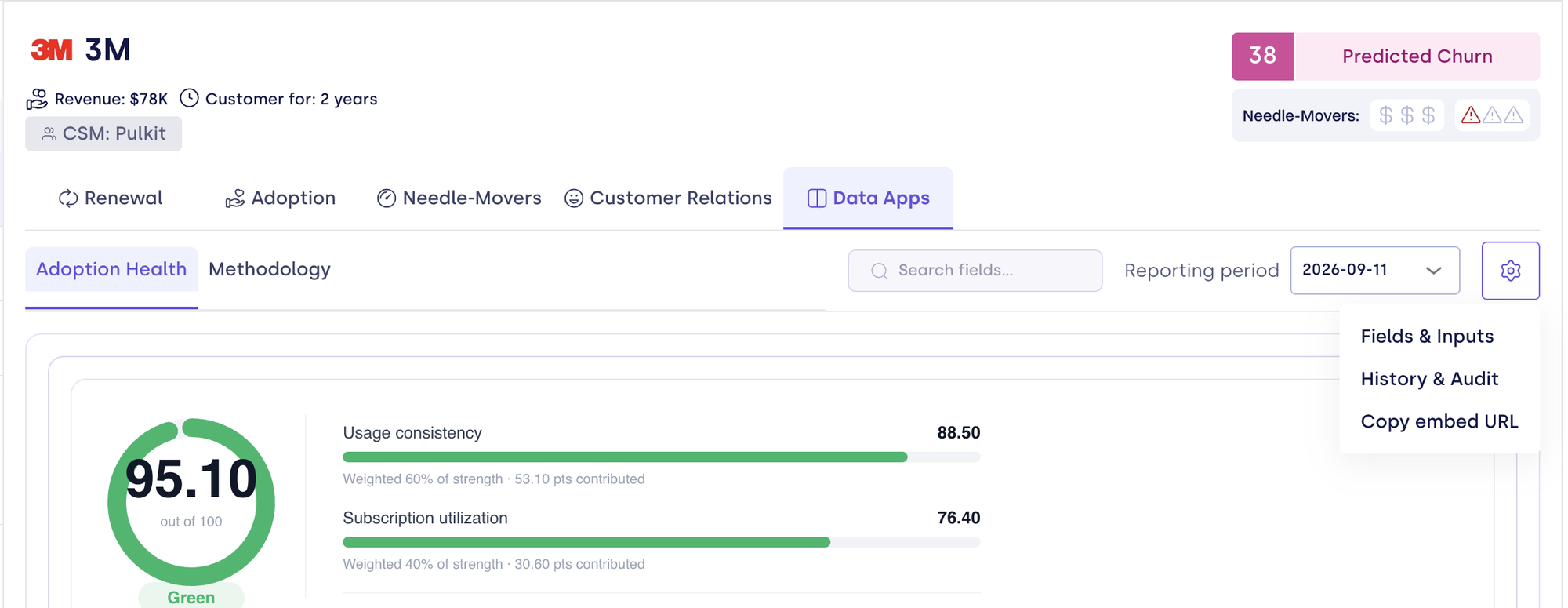
Task: Click the 95.10 score ring gauge
Action: click(x=191, y=502)
